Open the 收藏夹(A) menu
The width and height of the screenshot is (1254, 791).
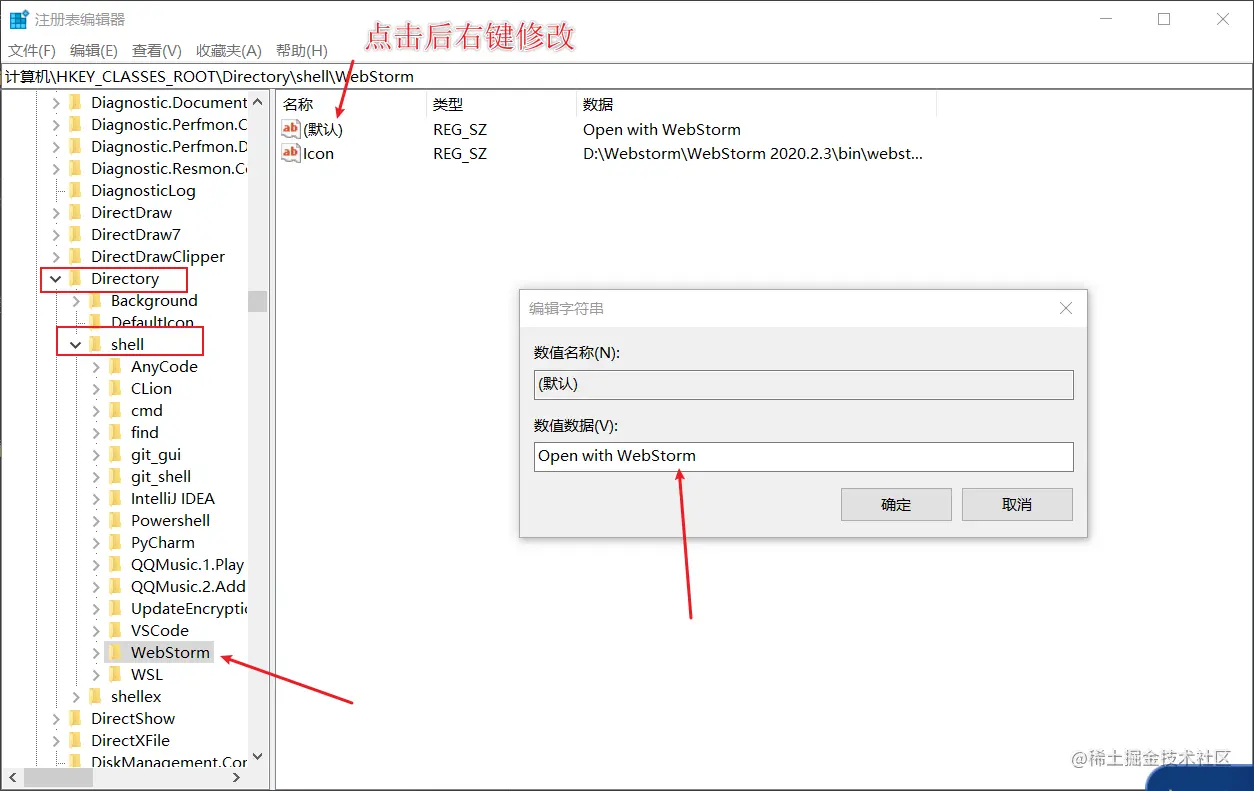pyautogui.click(x=229, y=50)
